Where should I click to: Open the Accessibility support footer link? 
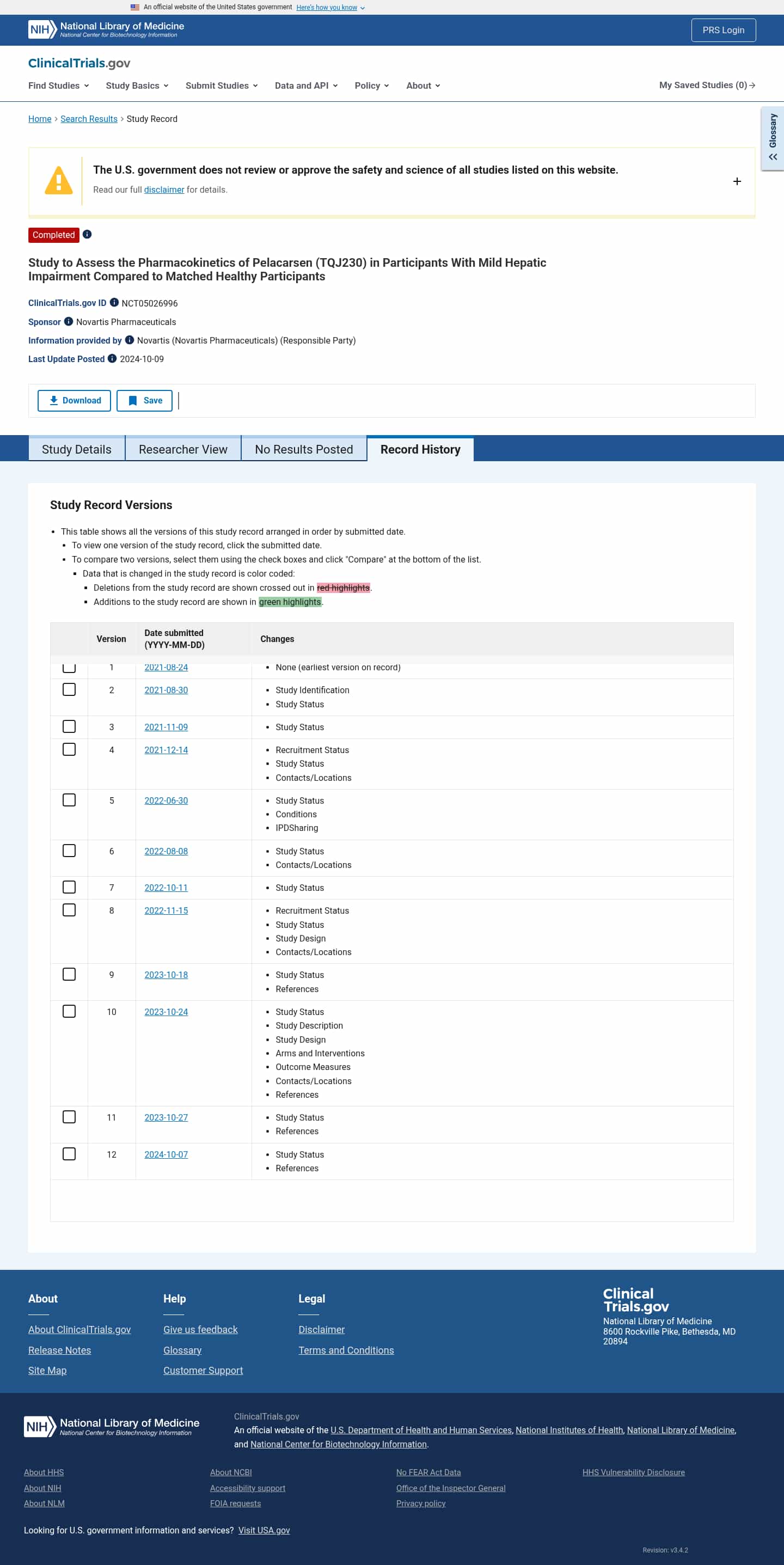coord(248,1488)
